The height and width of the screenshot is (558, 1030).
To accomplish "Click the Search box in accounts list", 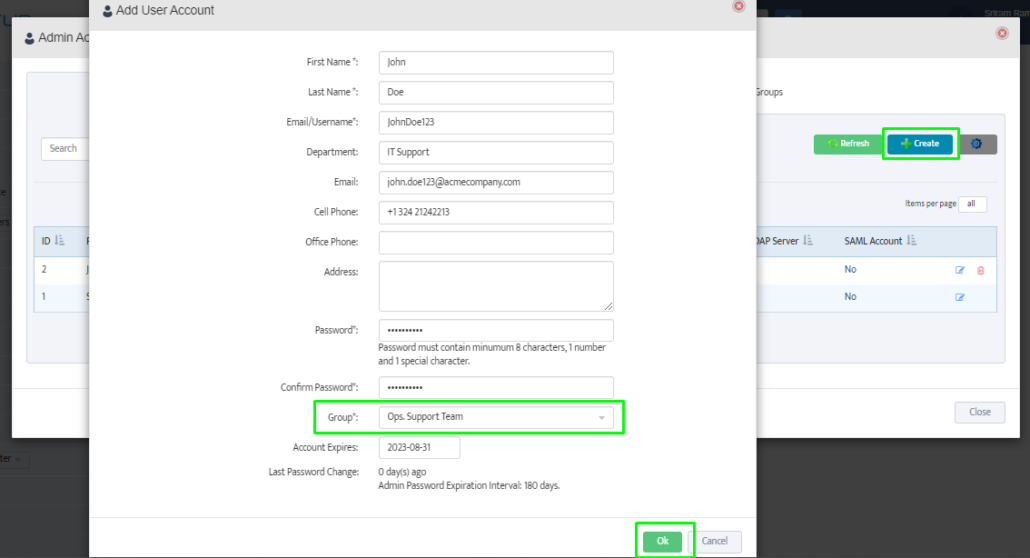I will (x=66, y=148).
